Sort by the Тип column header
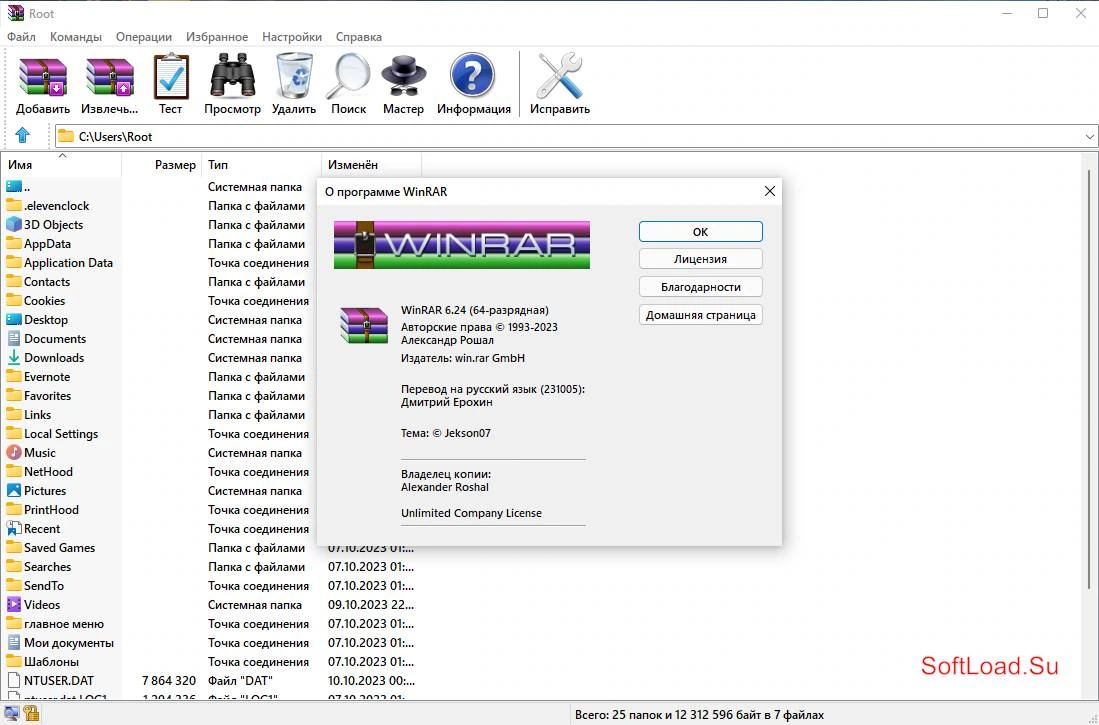1099x725 pixels. click(261, 165)
